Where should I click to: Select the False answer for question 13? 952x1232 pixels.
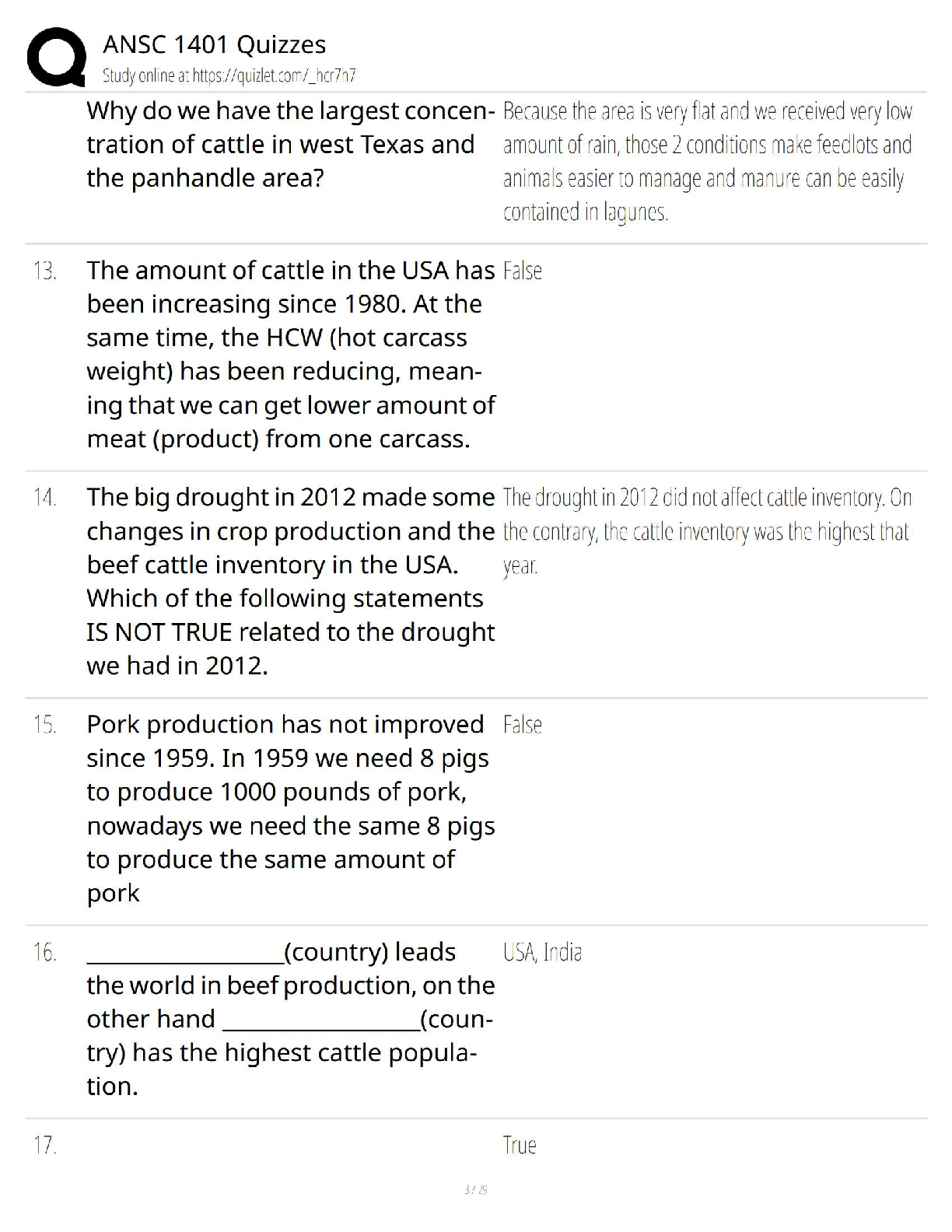(x=523, y=271)
